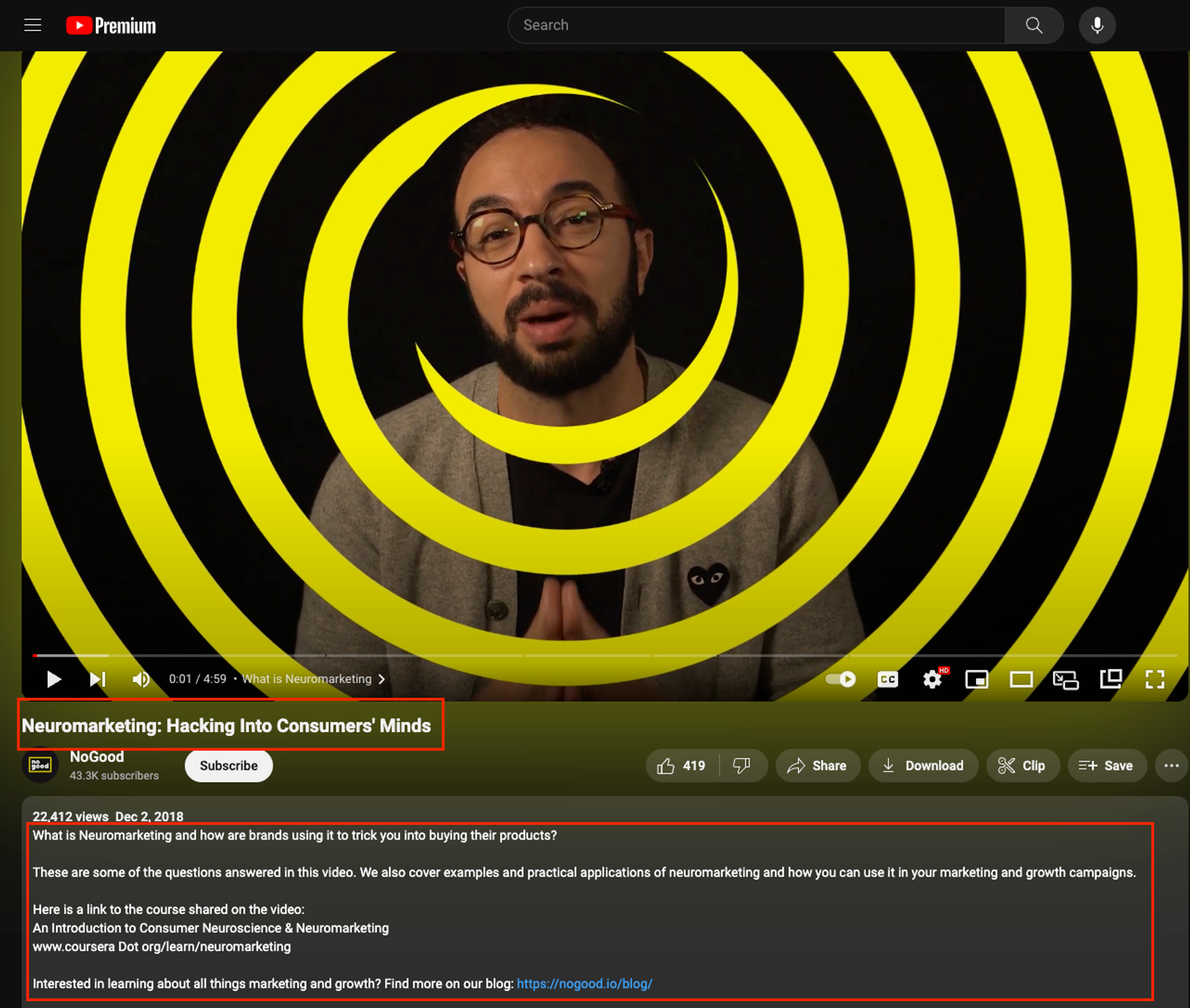Viewport: 1190px width, 1008px height.
Task: Open the video settings gear
Action: pyautogui.click(x=932, y=679)
